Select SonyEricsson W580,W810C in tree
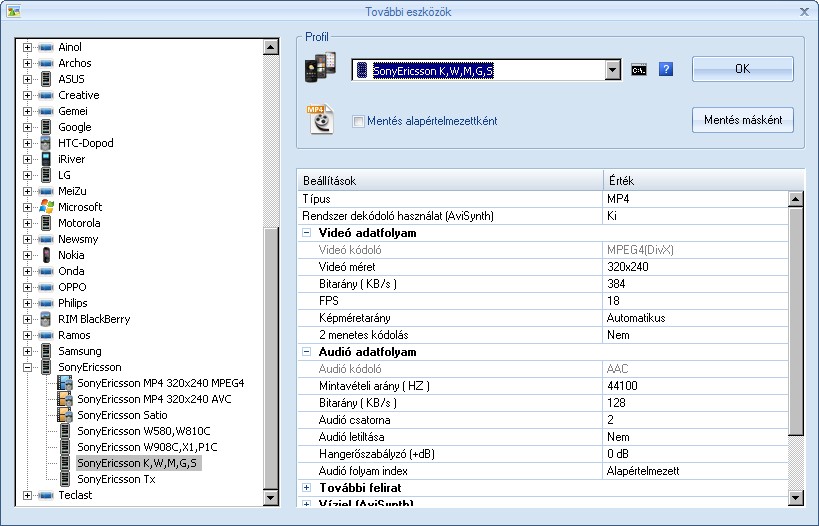This screenshot has height=526, width=819. (x=144, y=431)
